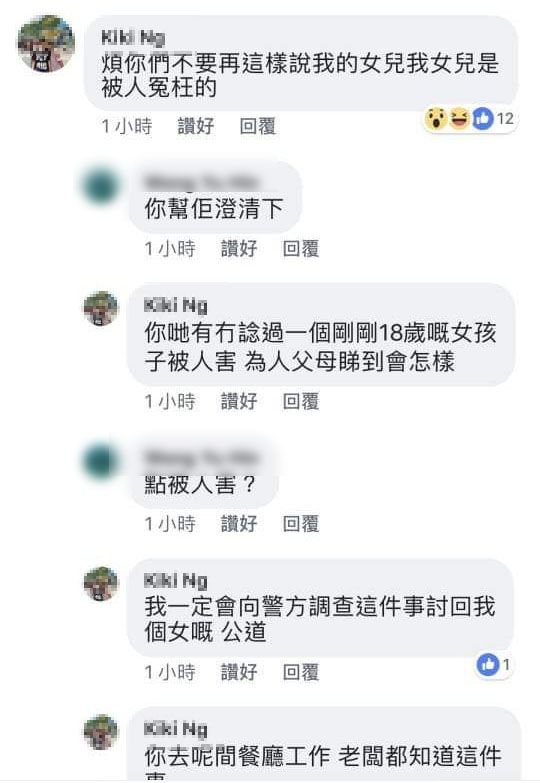Image resolution: width=540 pixels, height=783 pixels.
Task: Open commenter name above 我一定會向警方 comment
Action: point(175,581)
